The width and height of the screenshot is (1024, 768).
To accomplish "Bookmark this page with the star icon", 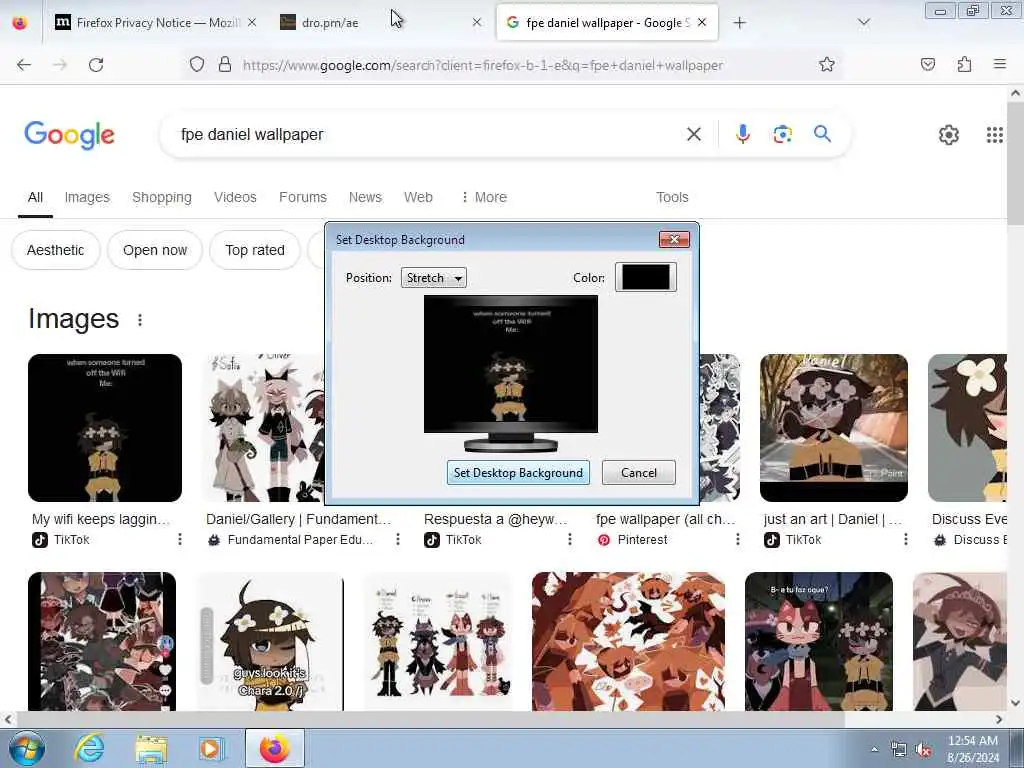I will click(x=827, y=65).
